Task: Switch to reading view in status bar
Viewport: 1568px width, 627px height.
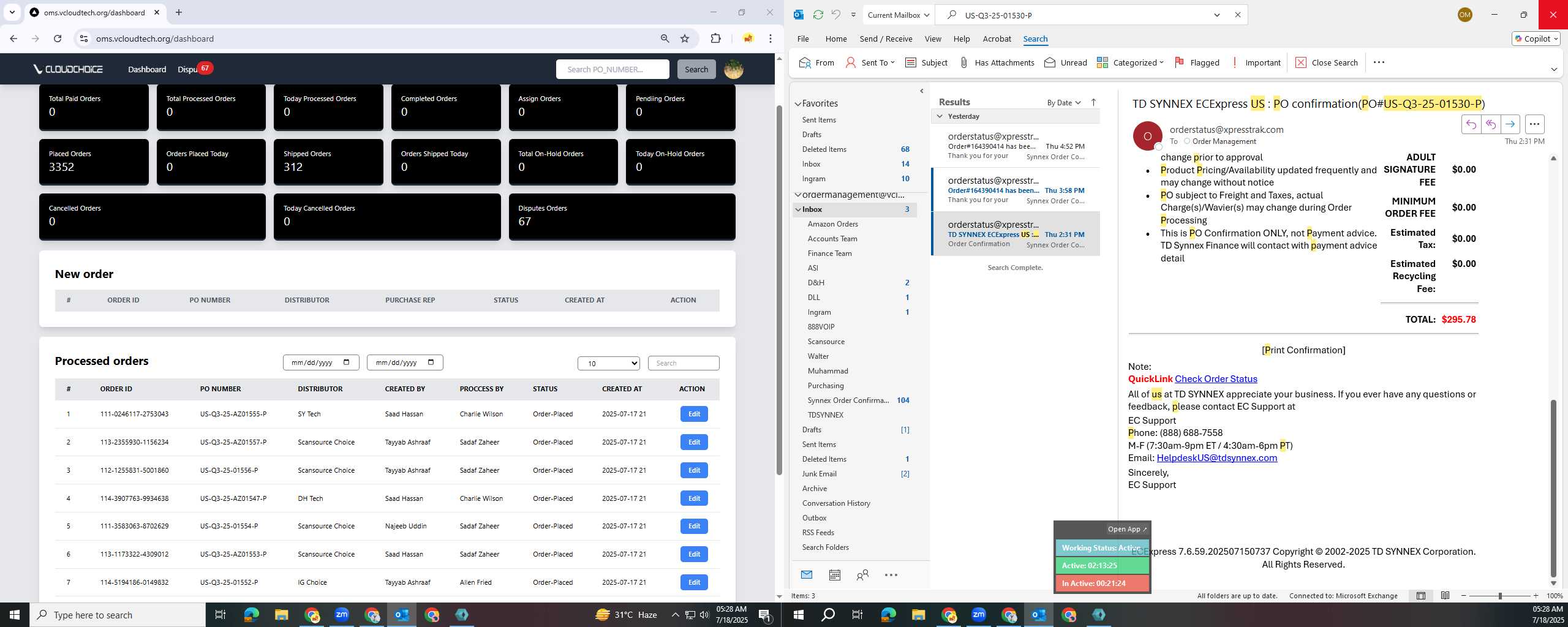Action: click(1445, 596)
